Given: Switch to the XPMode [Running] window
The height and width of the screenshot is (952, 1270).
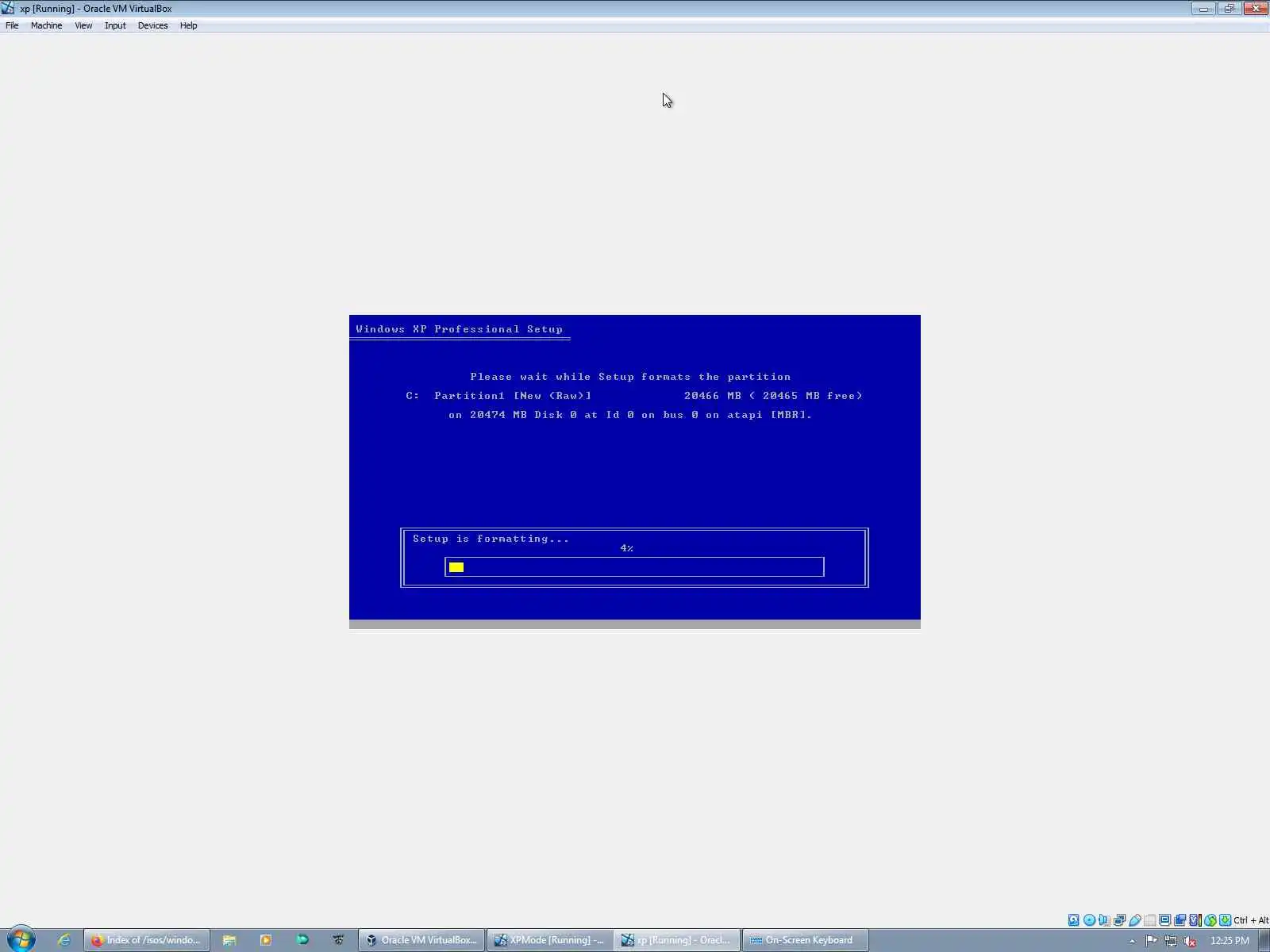Looking at the screenshot, I should (x=550, y=940).
